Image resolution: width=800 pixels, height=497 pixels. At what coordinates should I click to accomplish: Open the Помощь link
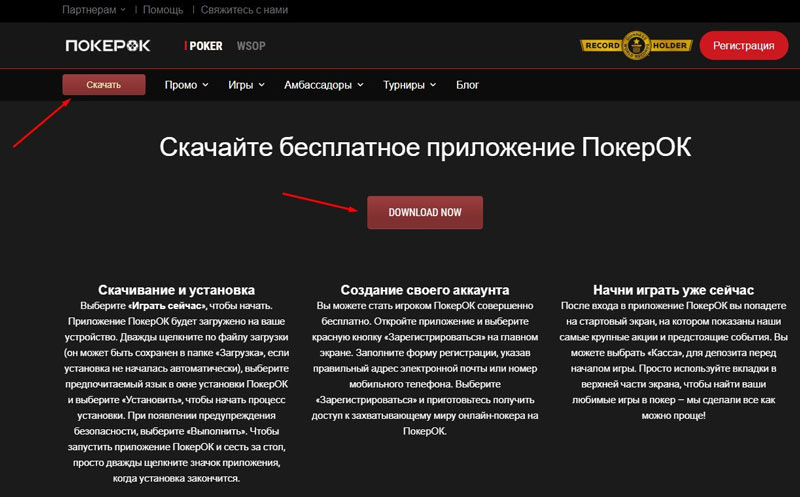pos(163,10)
